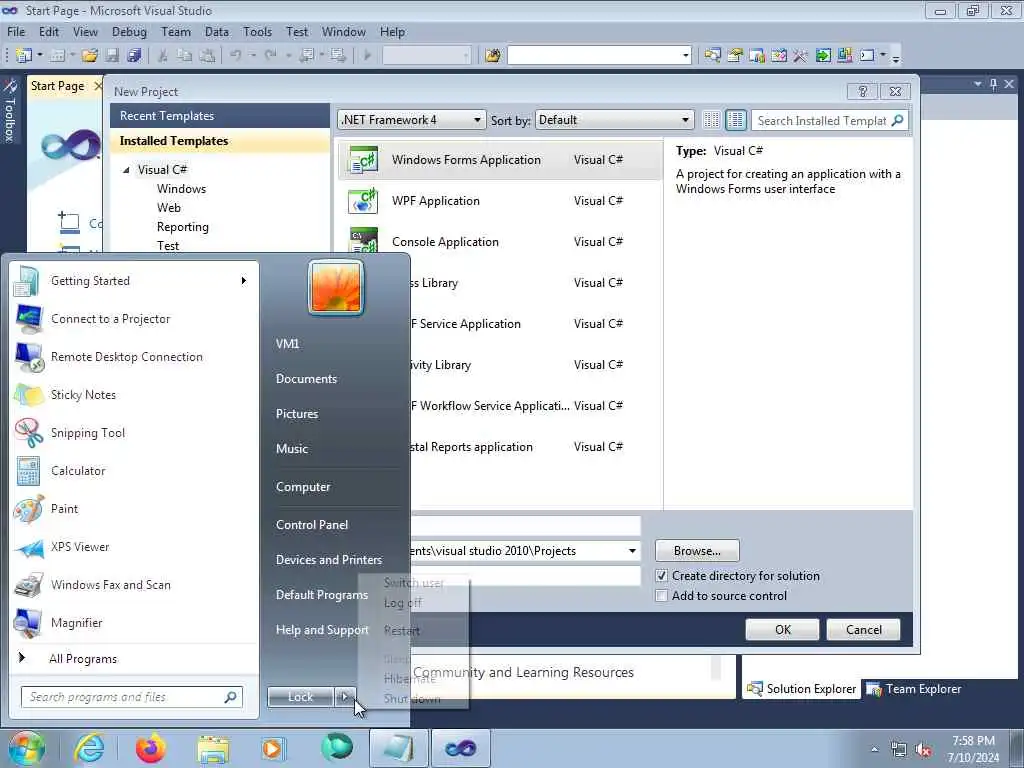Image resolution: width=1024 pixels, height=768 pixels.
Task: Switch to the Solution Explorer tab
Action: [x=801, y=689]
